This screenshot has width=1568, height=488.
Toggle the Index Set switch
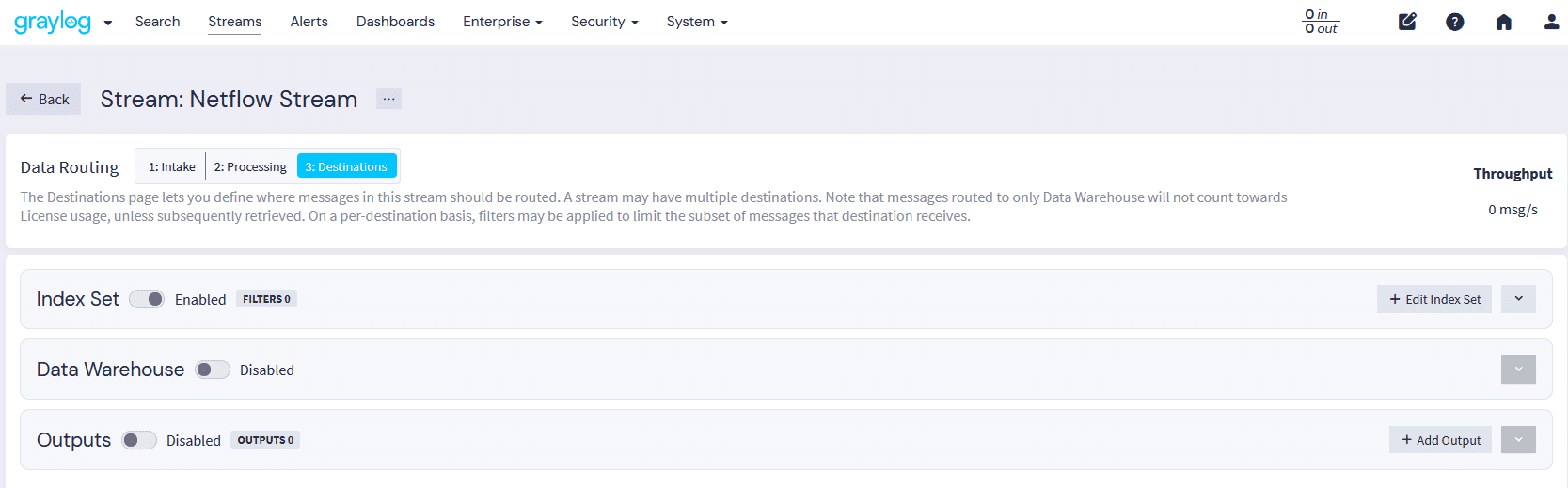147,299
